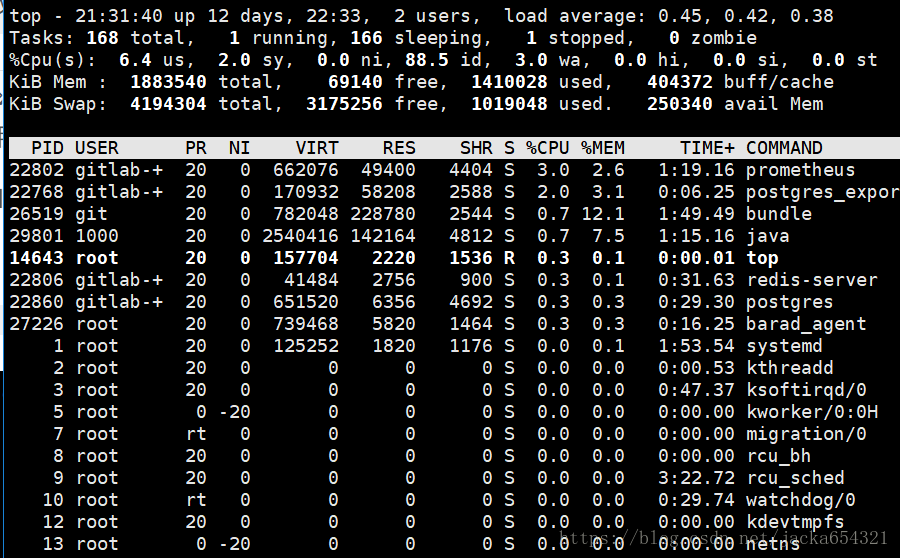900x558 pixels.
Task: Click PID 22860 in the process list
Action: click(36, 302)
